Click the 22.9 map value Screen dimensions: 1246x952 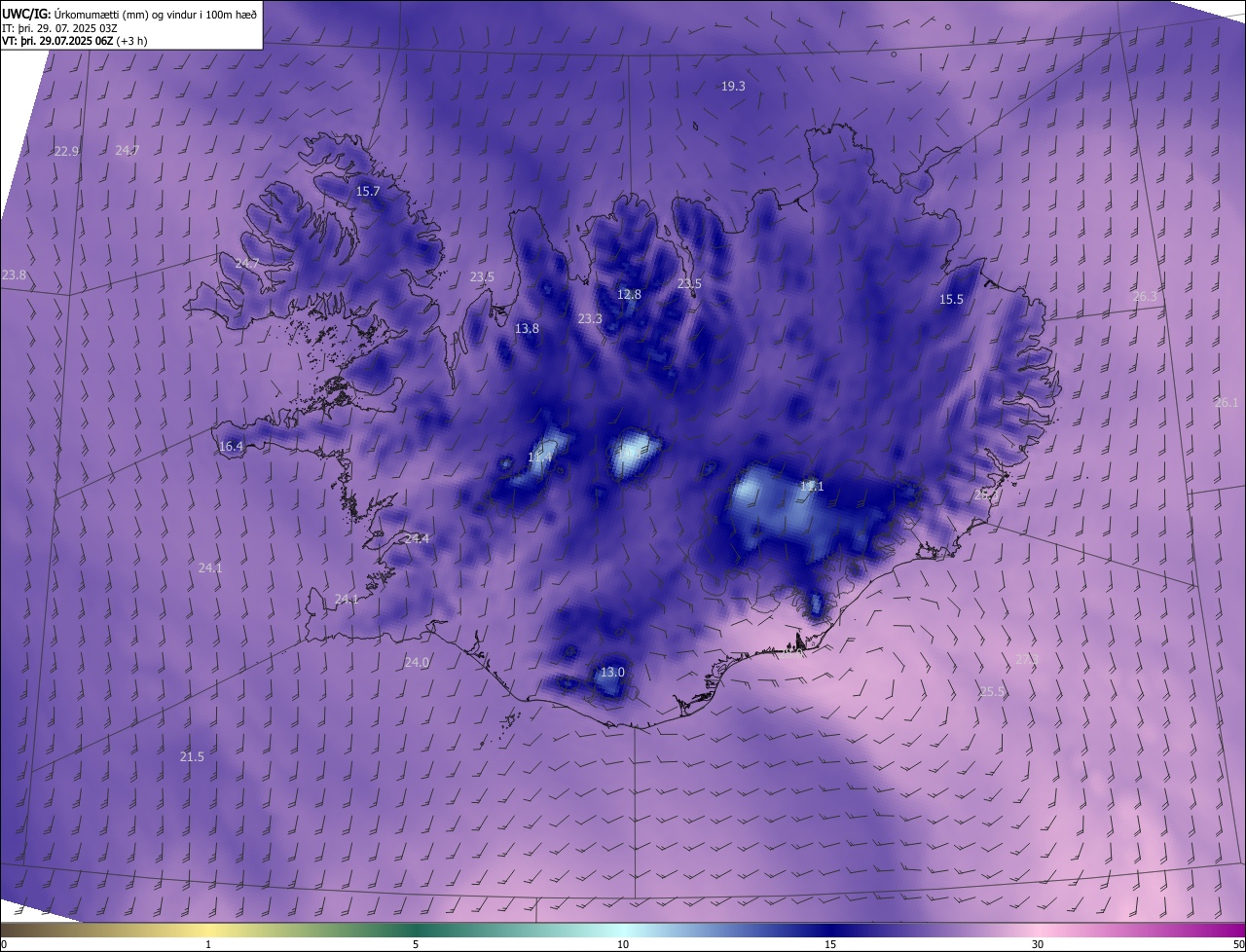pos(66,151)
